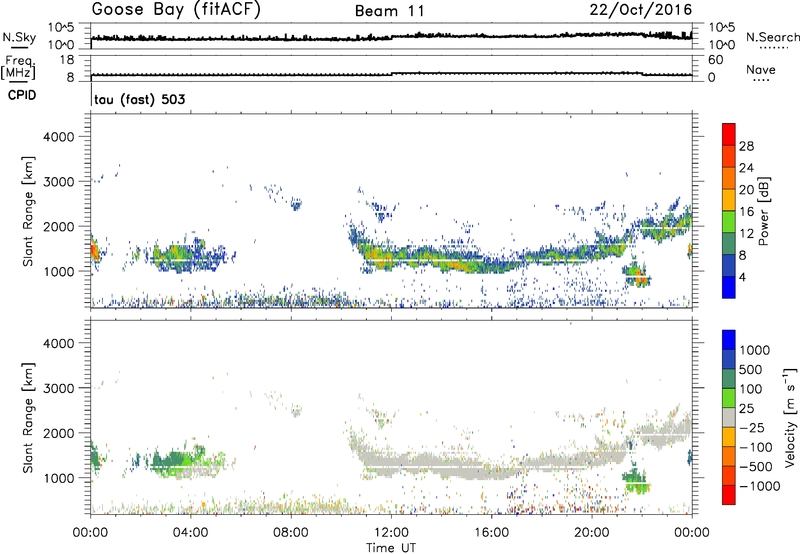Click the 'Beam 11' label
The width and height of the screenshot is (800, 554).
click(x=390, y=11)
